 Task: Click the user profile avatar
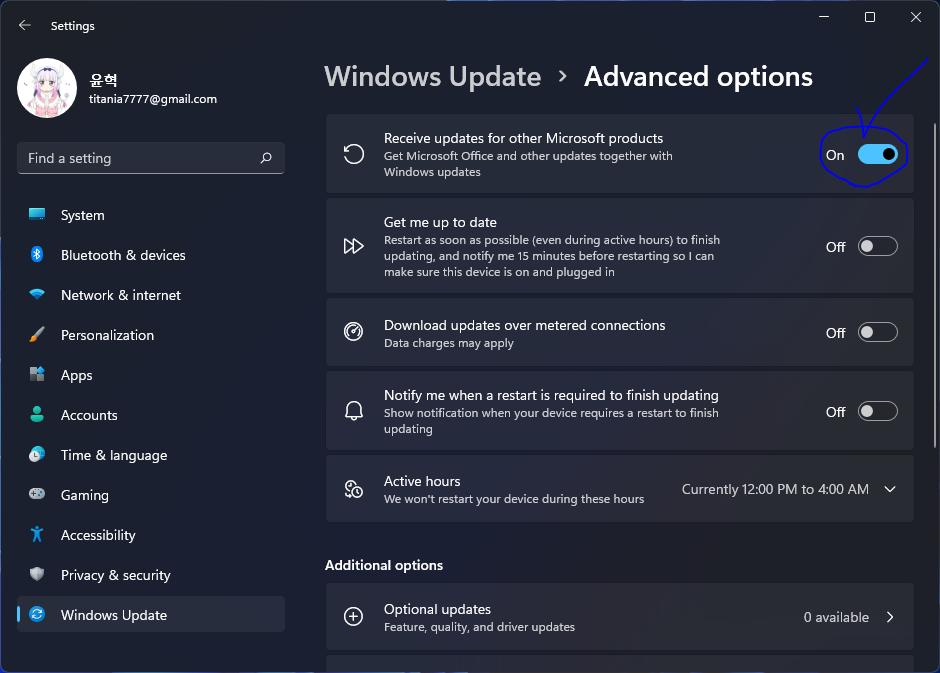47,88
